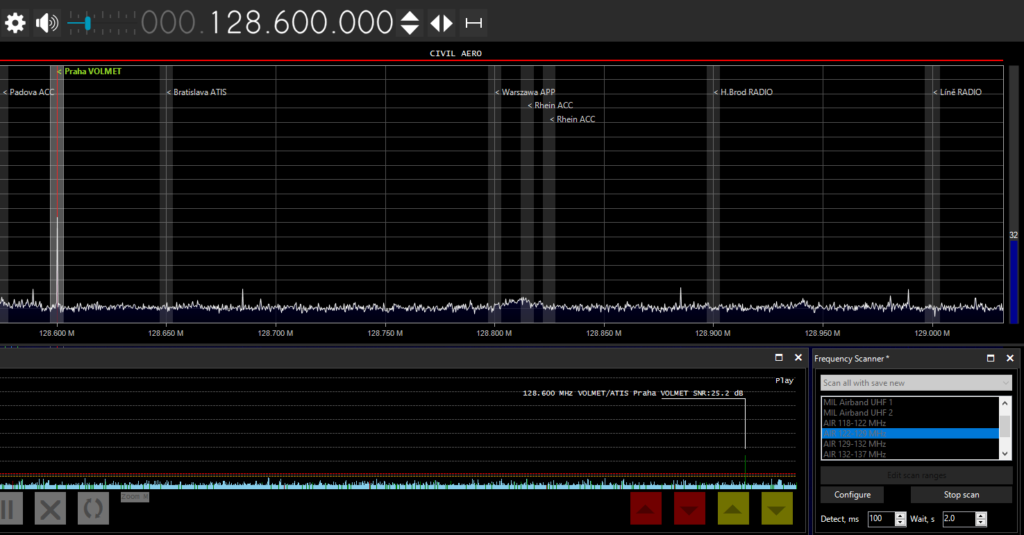Select the Líně RADIO marker
This screenshot has height=535, width=1024.
click(957, 92)
